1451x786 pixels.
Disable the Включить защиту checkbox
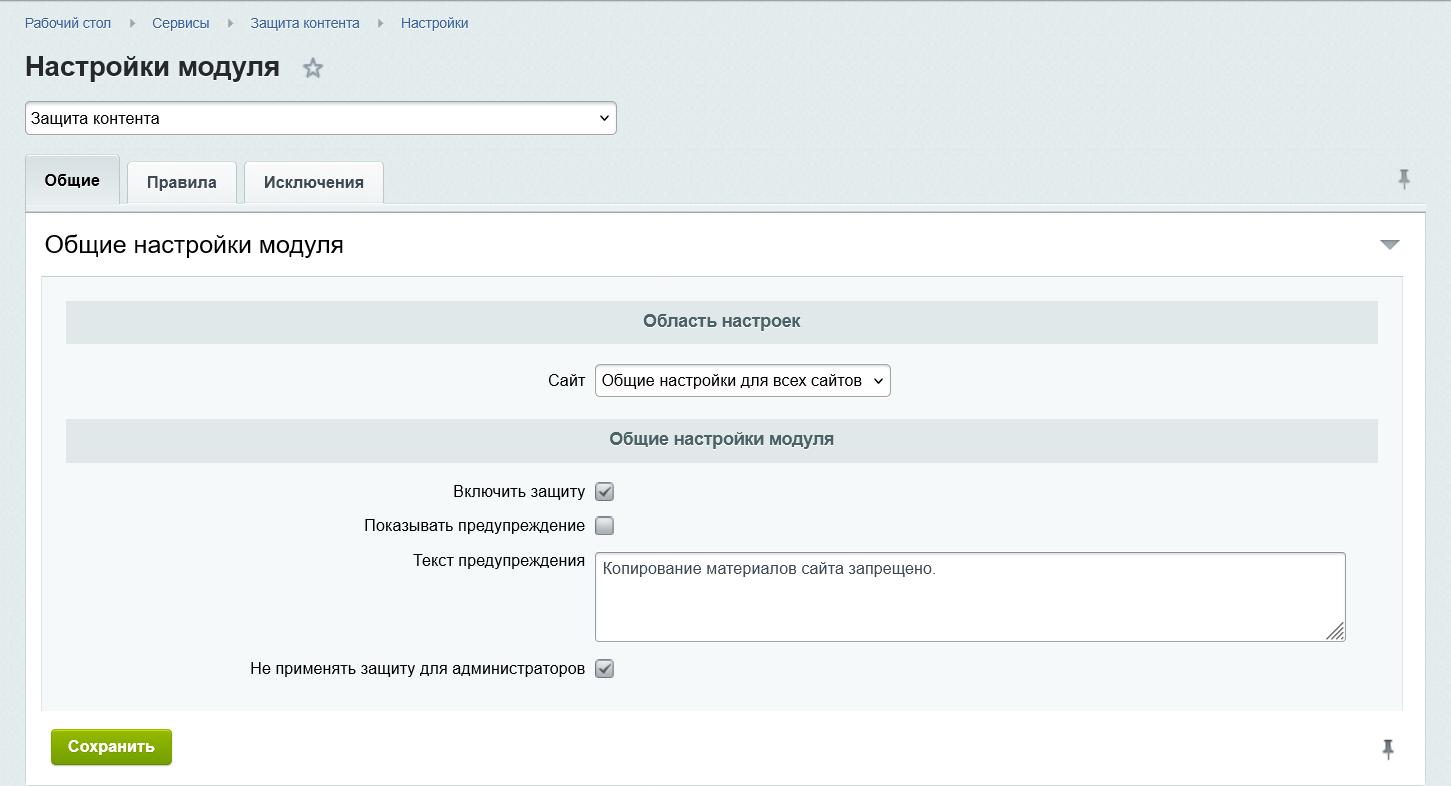coord(604,491)
